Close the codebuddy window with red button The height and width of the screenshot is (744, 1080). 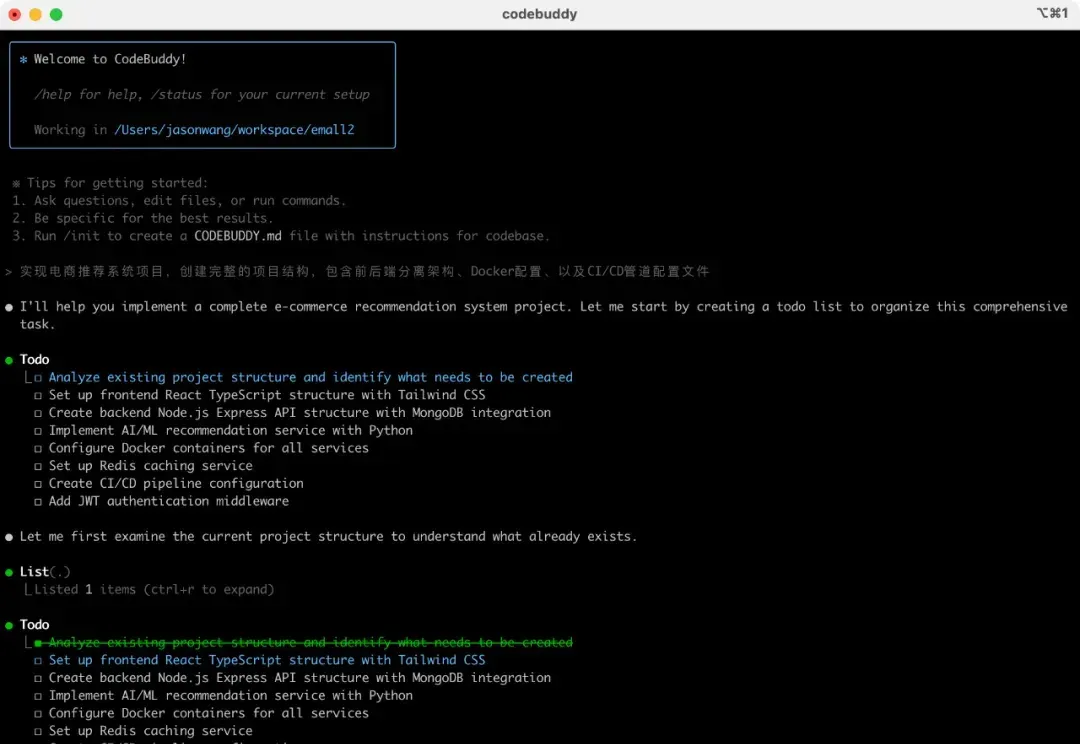pos(14,14)
